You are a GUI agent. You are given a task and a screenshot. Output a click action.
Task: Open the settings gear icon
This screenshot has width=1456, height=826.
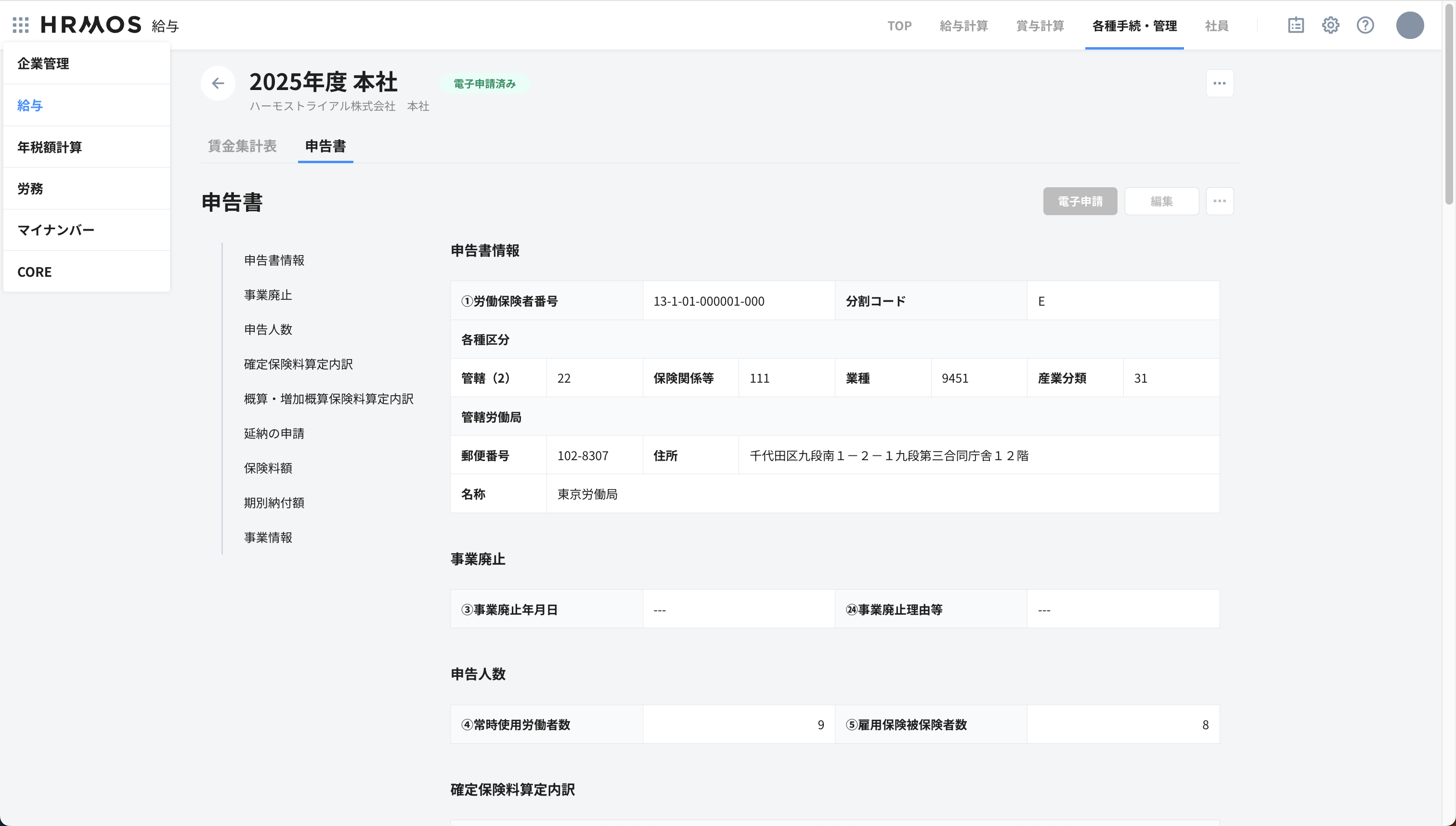tap(1330, 25)
